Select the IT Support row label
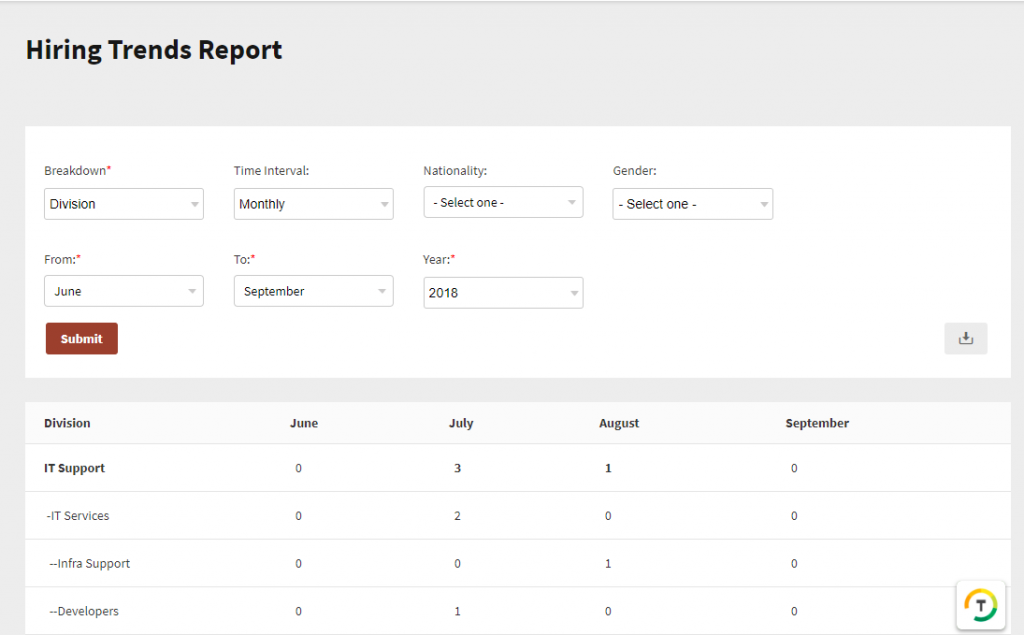This screenshot has height=635, width=1024. pyautogui.click(x=74, y=468)
